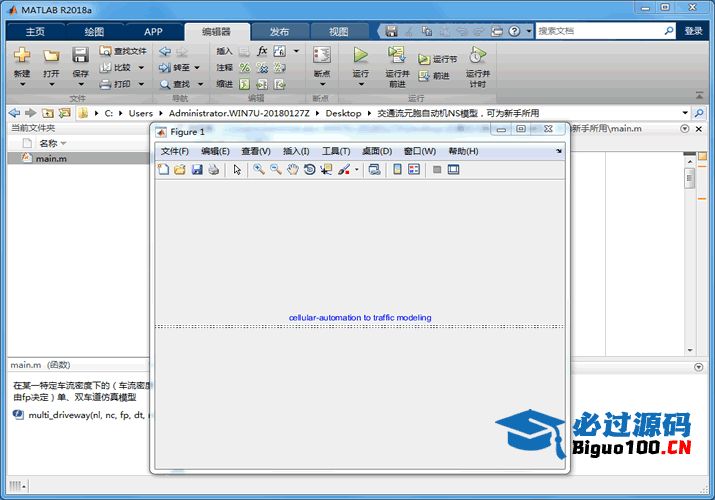The width and height of the screenshot is (715, 500).
Task: Select main.m in Current Folder panel
Action: click(78, 158)
